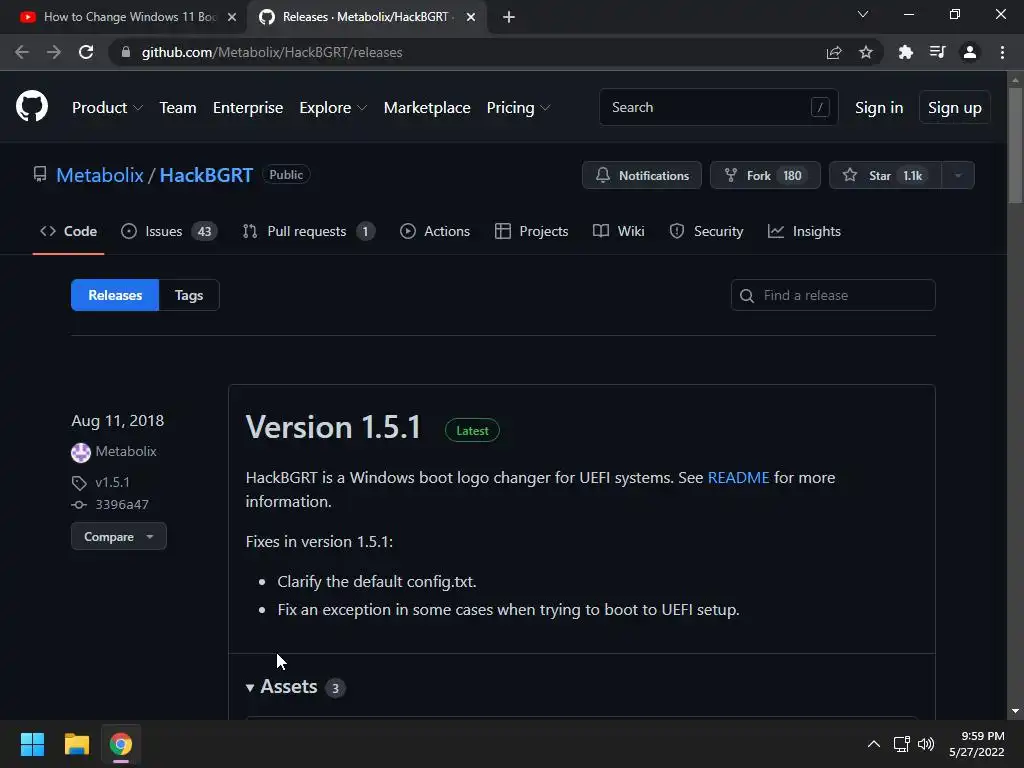Viewport: 1024px width, 768px height.
Task: Open a new tab with the plus icon
Action: coord(509,17)
